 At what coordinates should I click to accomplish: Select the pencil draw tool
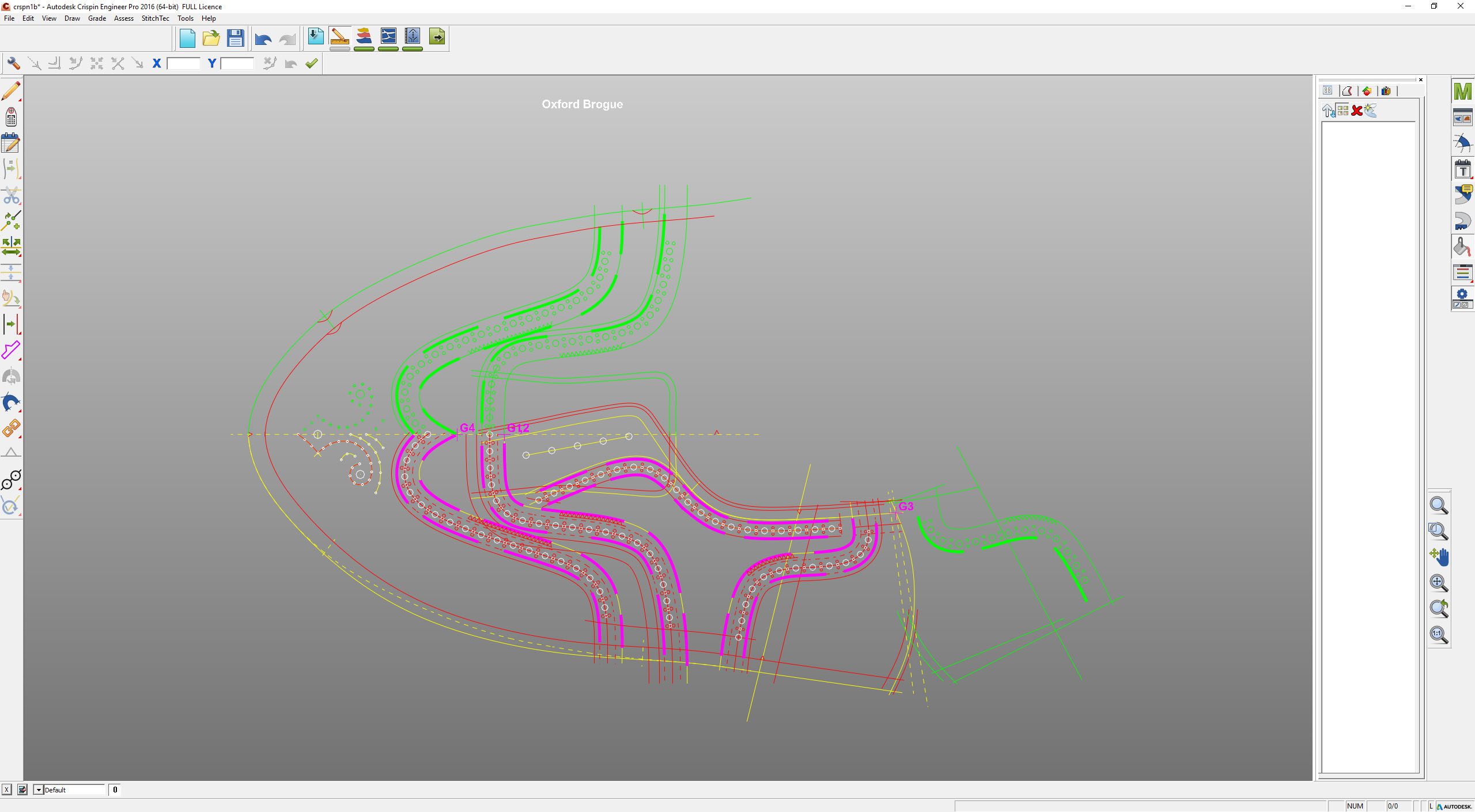coord(11,91)
